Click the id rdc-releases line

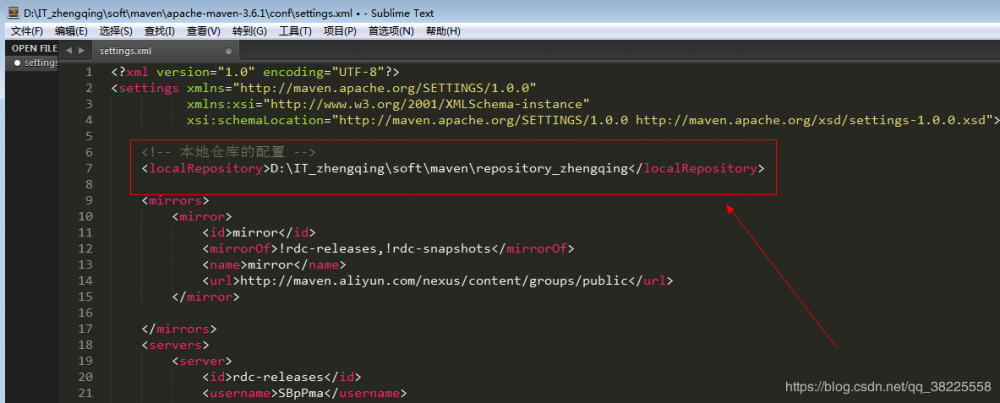[x=282, y=377]
